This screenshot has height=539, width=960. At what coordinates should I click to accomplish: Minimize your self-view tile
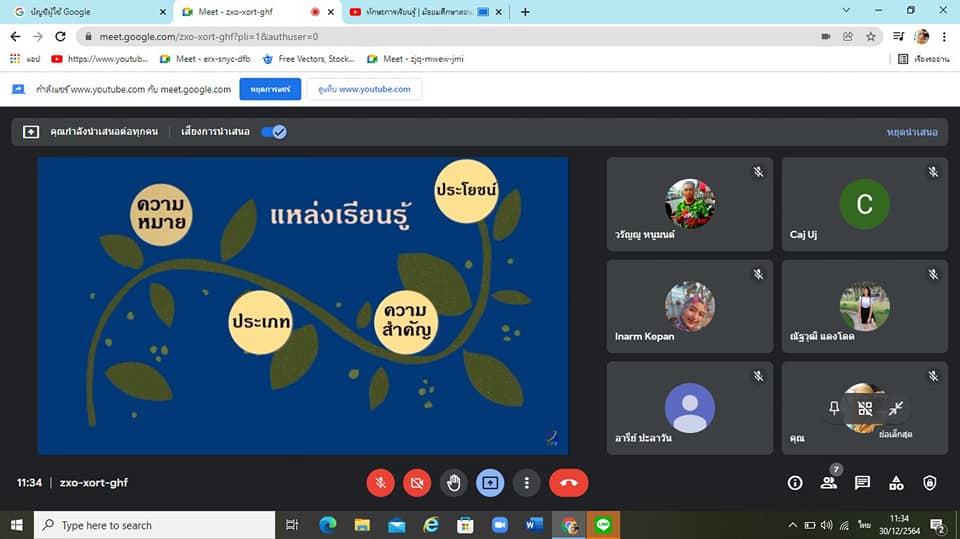pos(896,408)
